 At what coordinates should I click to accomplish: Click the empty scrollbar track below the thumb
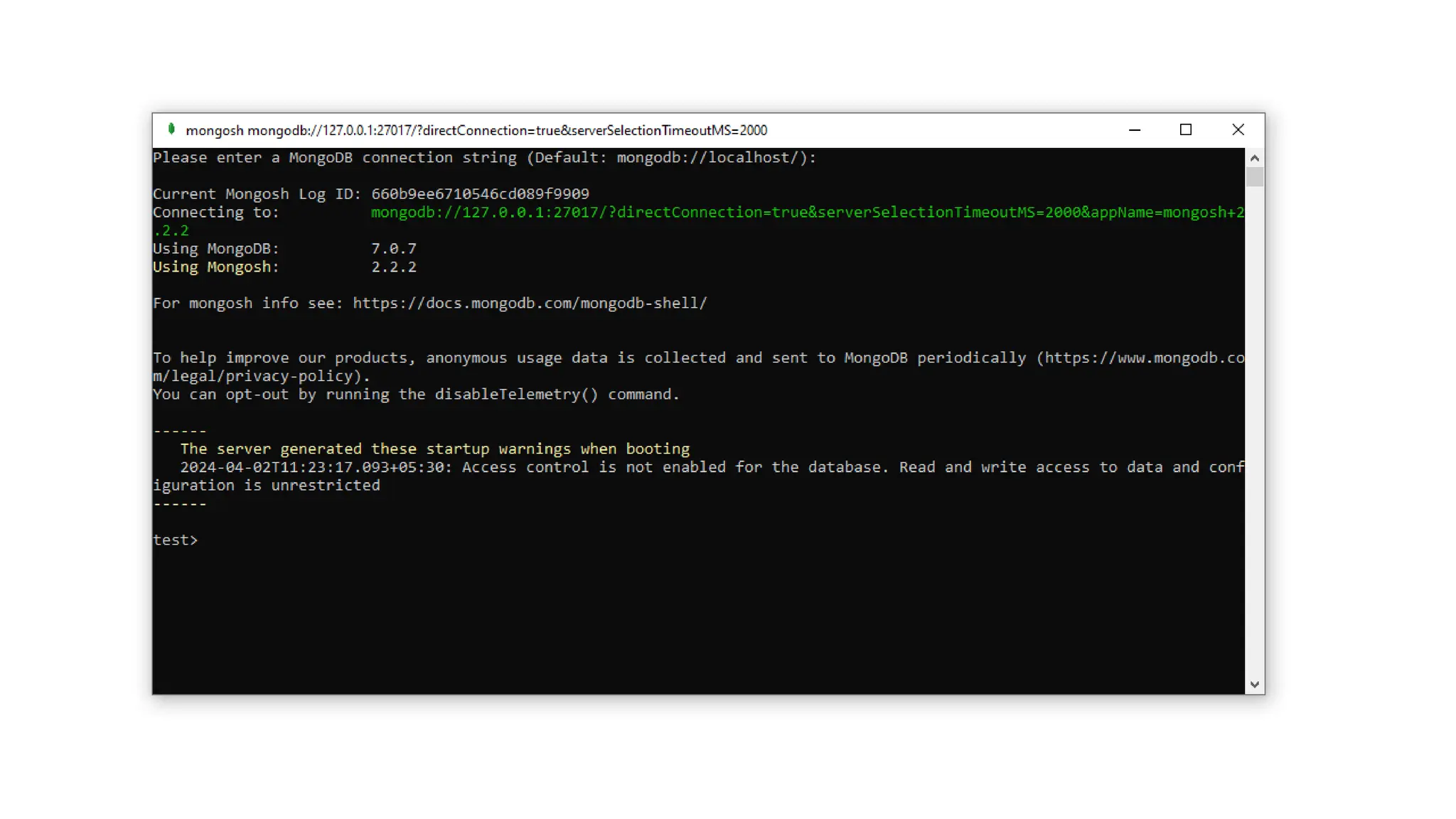coord(1254,427)
